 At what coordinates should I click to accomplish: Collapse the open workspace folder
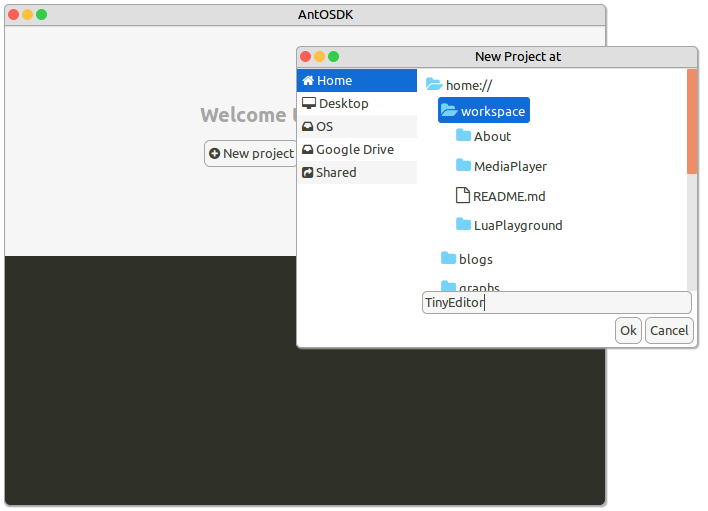[448, 111]
